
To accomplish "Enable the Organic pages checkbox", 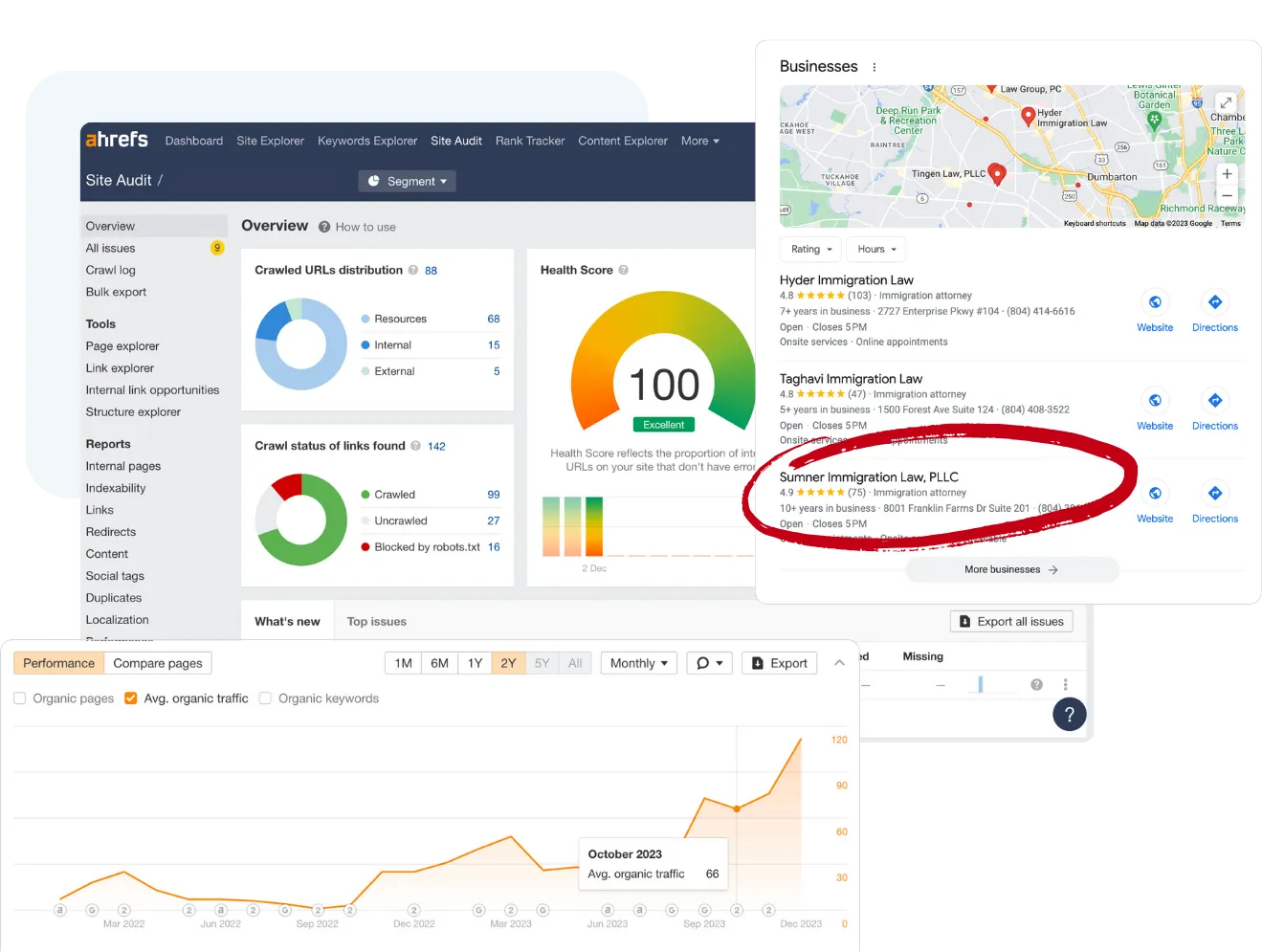I will (20, 698).
